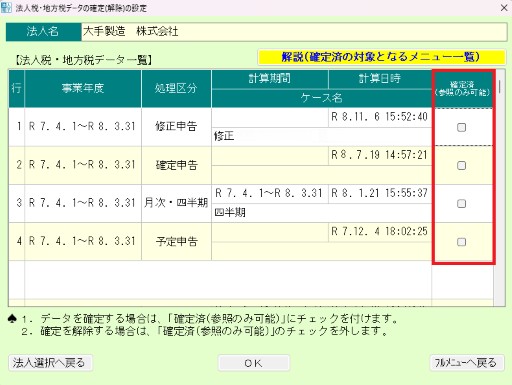
Task: Click calculation time R 8. 7.19 14:57:21
Action: (380, 155)
